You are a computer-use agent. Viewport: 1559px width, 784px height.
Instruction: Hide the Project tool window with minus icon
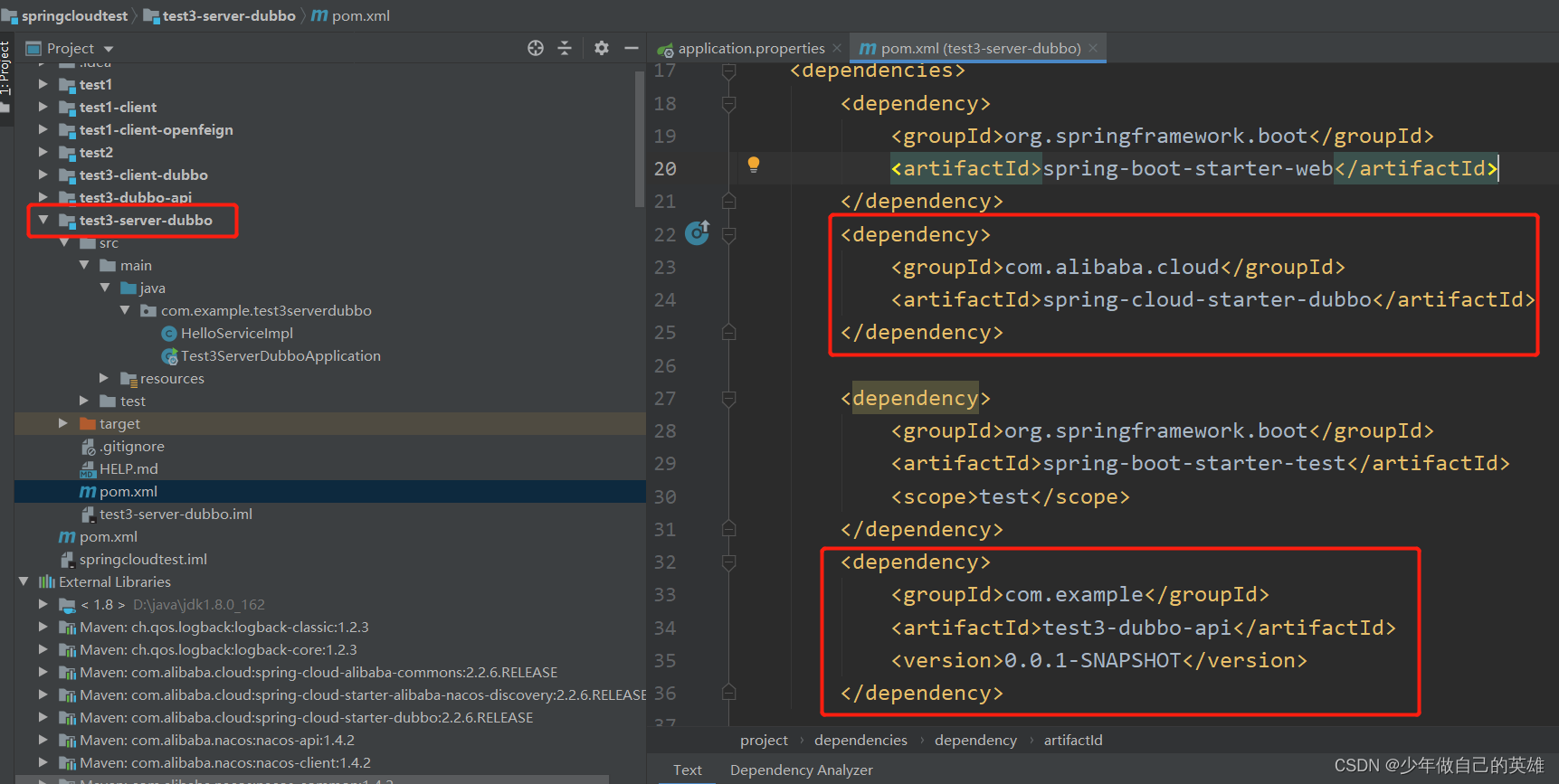[x=632, y=48]
